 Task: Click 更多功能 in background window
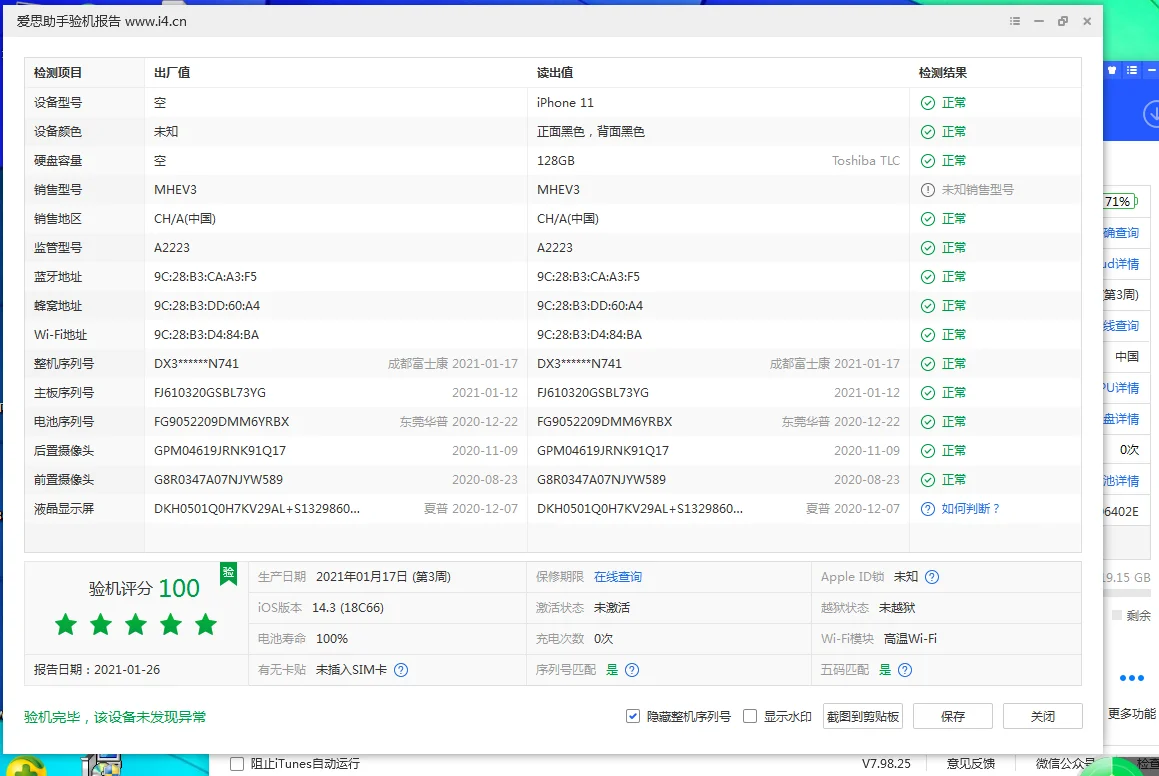[x=1131, y=714]
